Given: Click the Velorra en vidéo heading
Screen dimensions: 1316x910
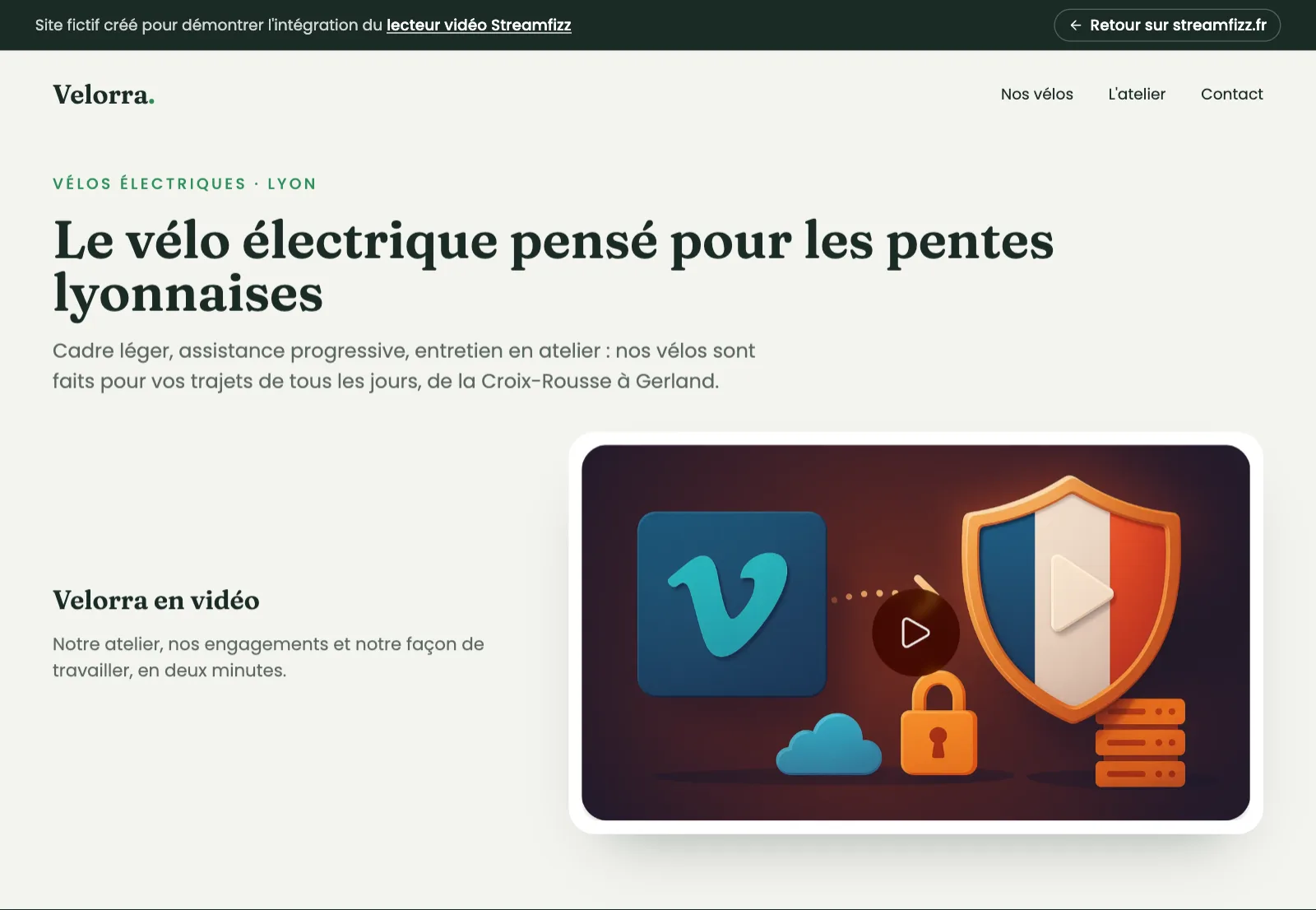Looking at the screenshot, I should pos(156,600).
